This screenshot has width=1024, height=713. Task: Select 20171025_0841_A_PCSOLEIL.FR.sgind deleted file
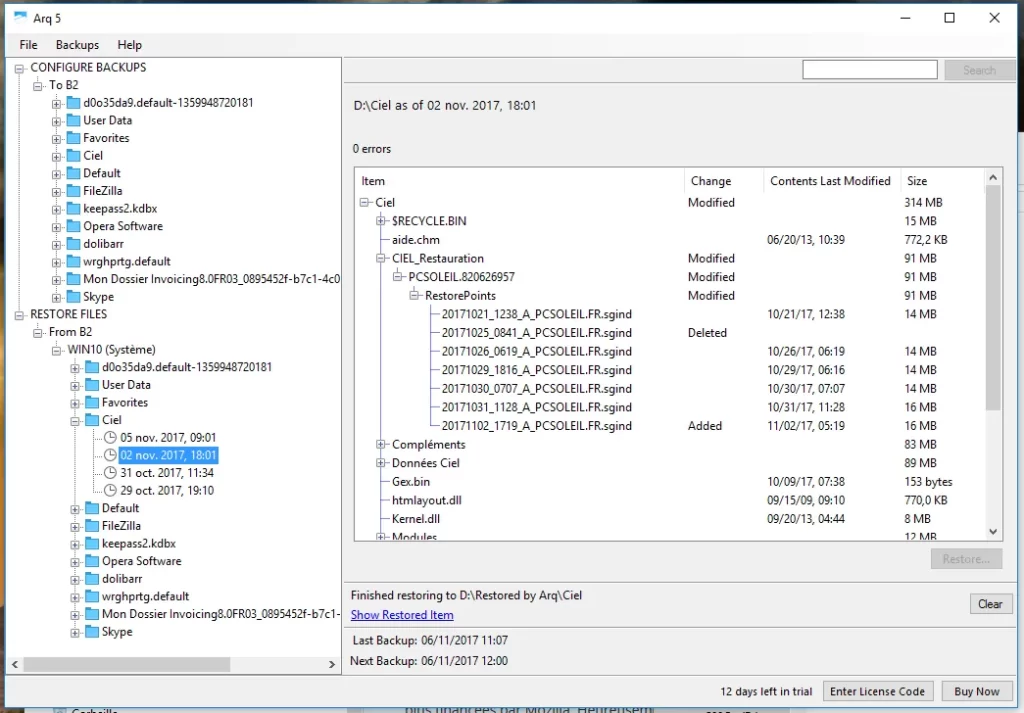click(536, 333)
